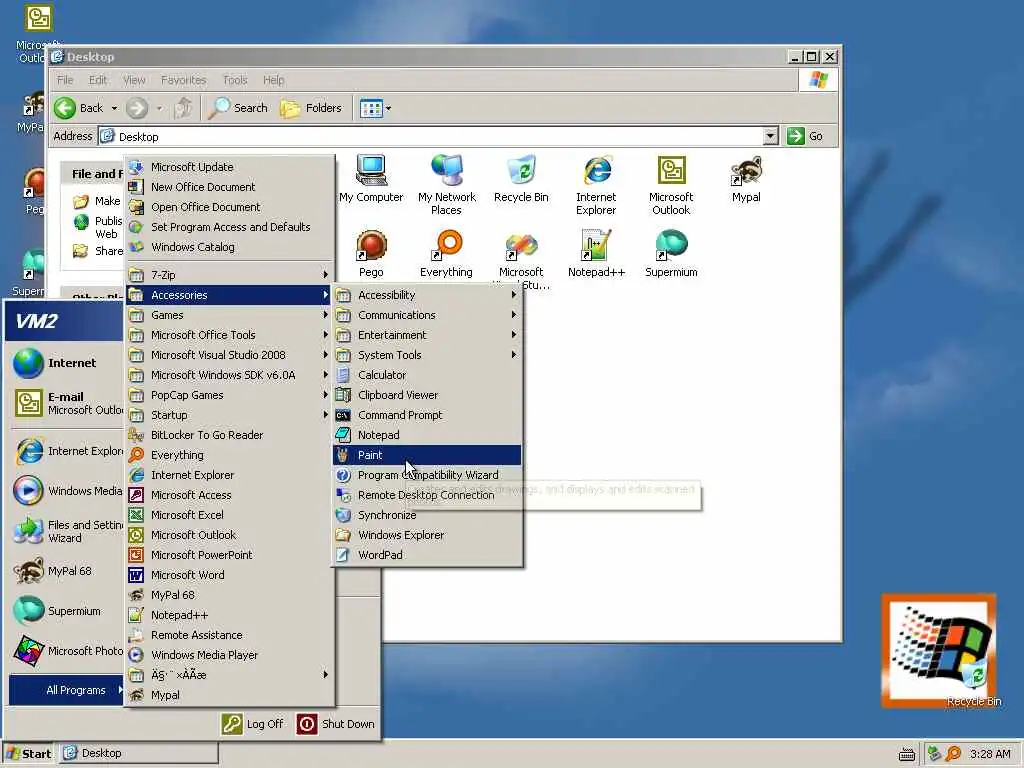Screen dimensions: 1024x768
Task: Click the Folders toolbar button
Action: tap(312, 108)
